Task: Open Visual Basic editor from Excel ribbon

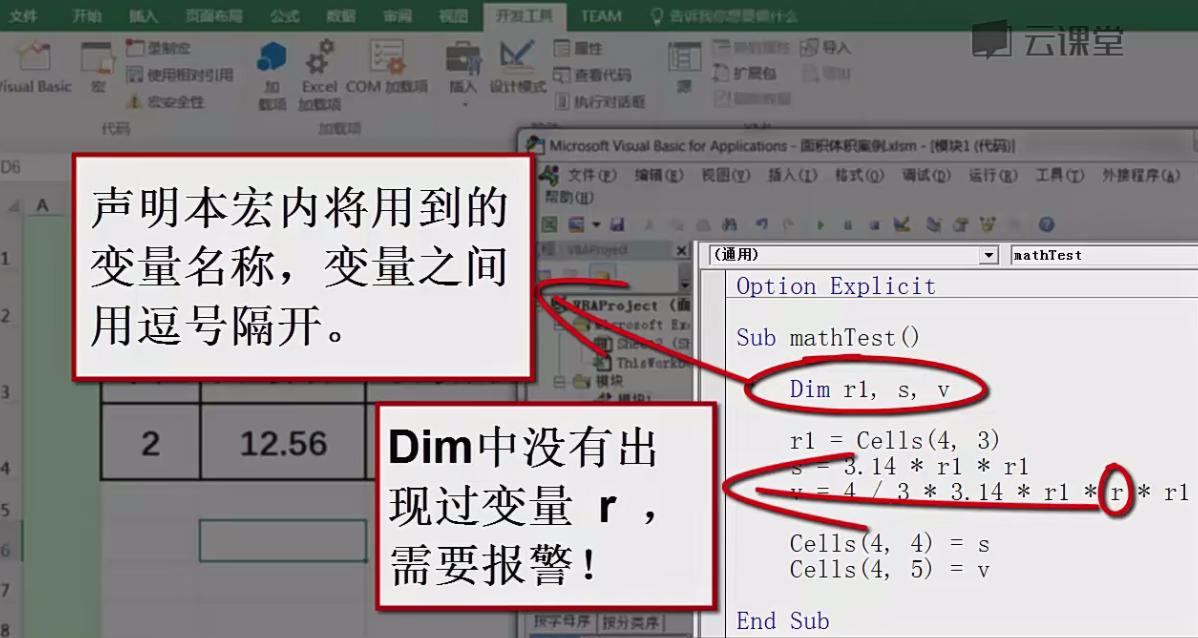Action: pyautogui.click(x=34, y=69)
